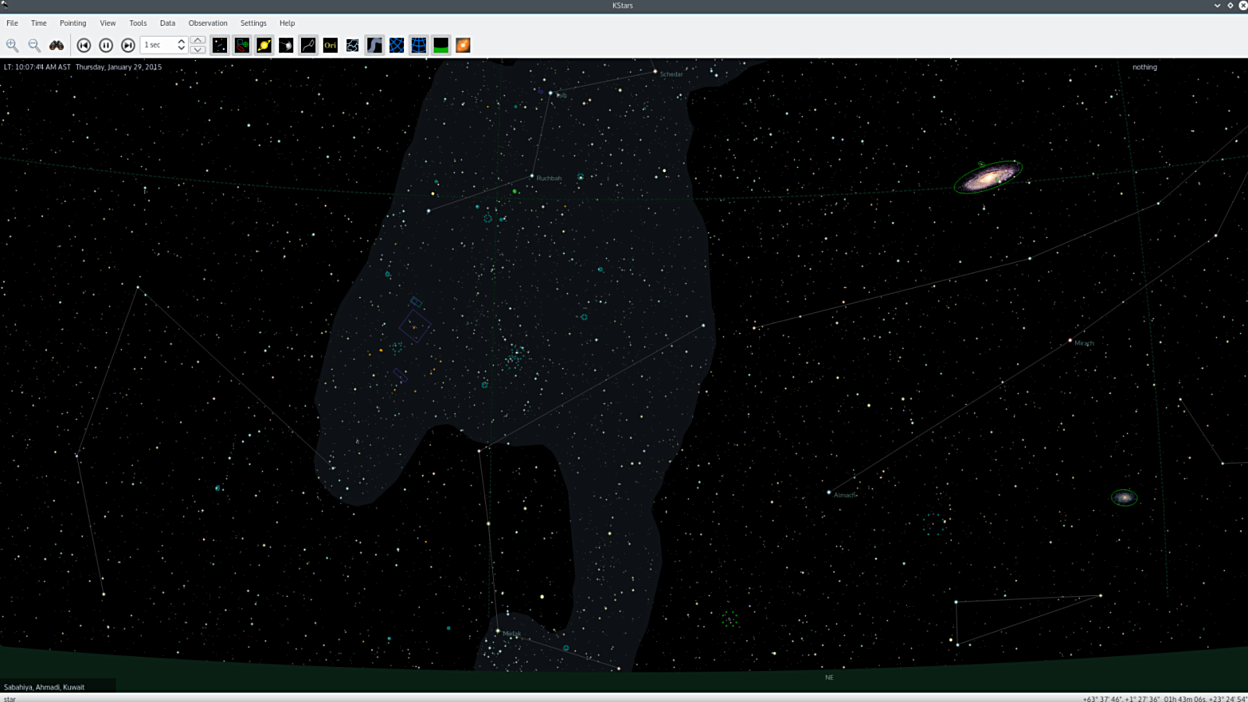1248x702 pixels.
Task: Toggle the Milky Way display icon
Action: pos(374,45)
